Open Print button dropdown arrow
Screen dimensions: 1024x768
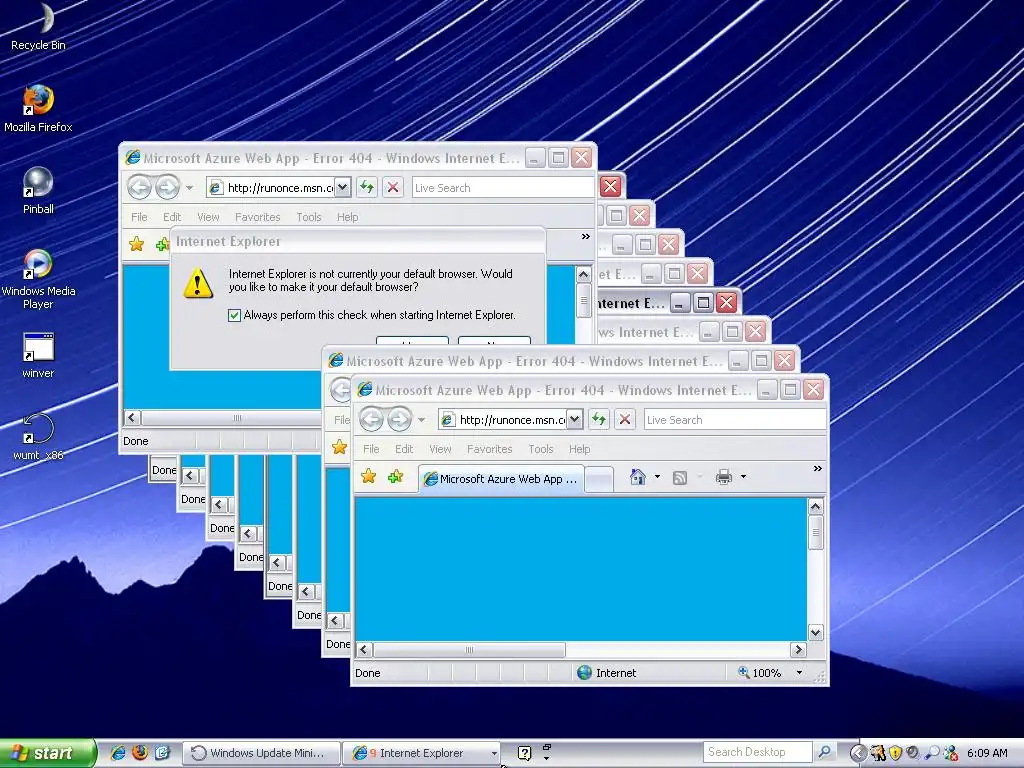[x=743, y=477]
